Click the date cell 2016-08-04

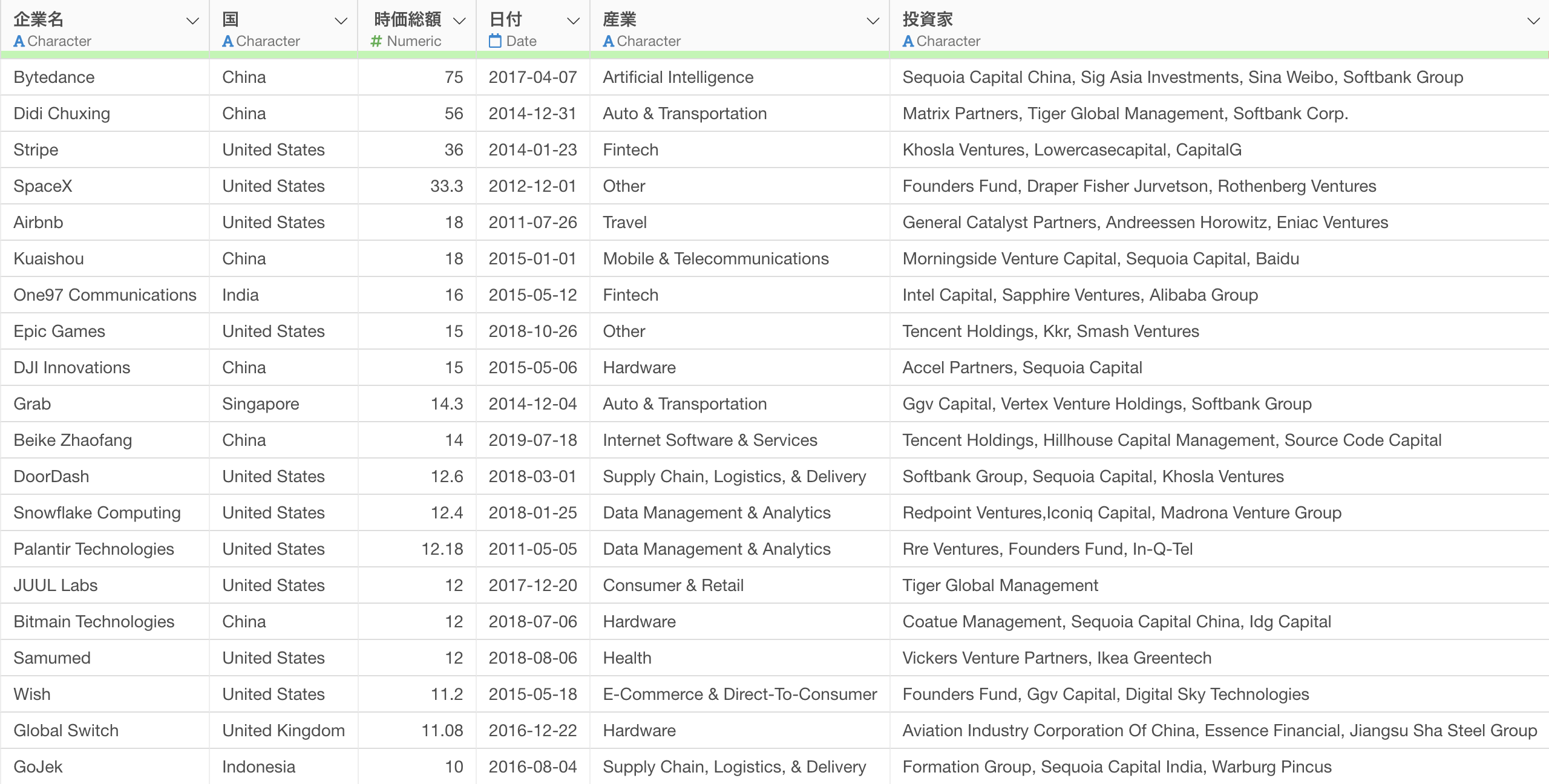coord(533,767)
